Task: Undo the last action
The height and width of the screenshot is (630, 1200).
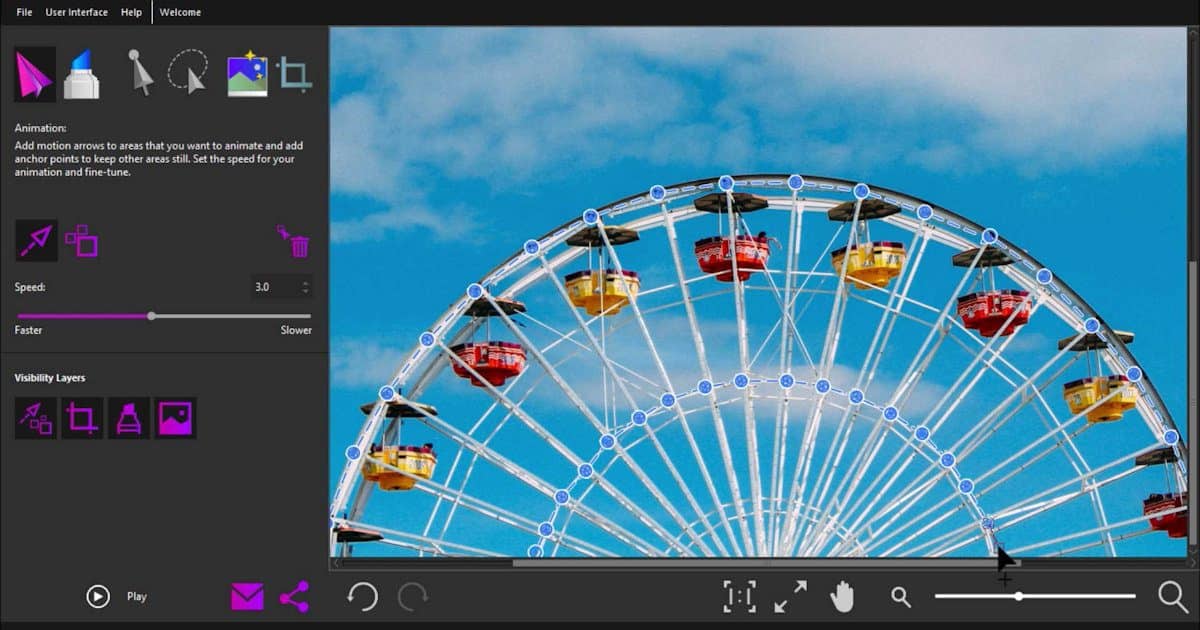Action: click(x=362, y=596)
